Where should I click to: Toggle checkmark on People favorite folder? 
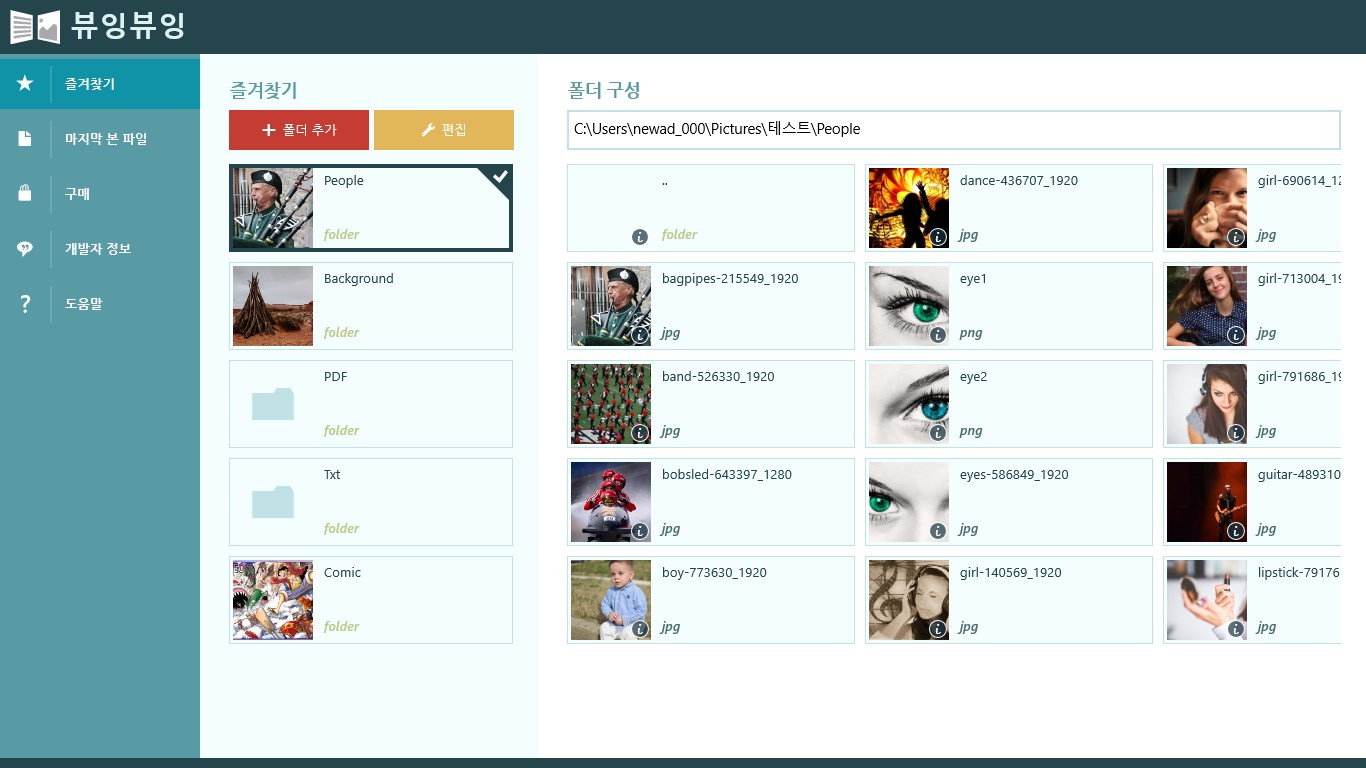coord(500,177)
